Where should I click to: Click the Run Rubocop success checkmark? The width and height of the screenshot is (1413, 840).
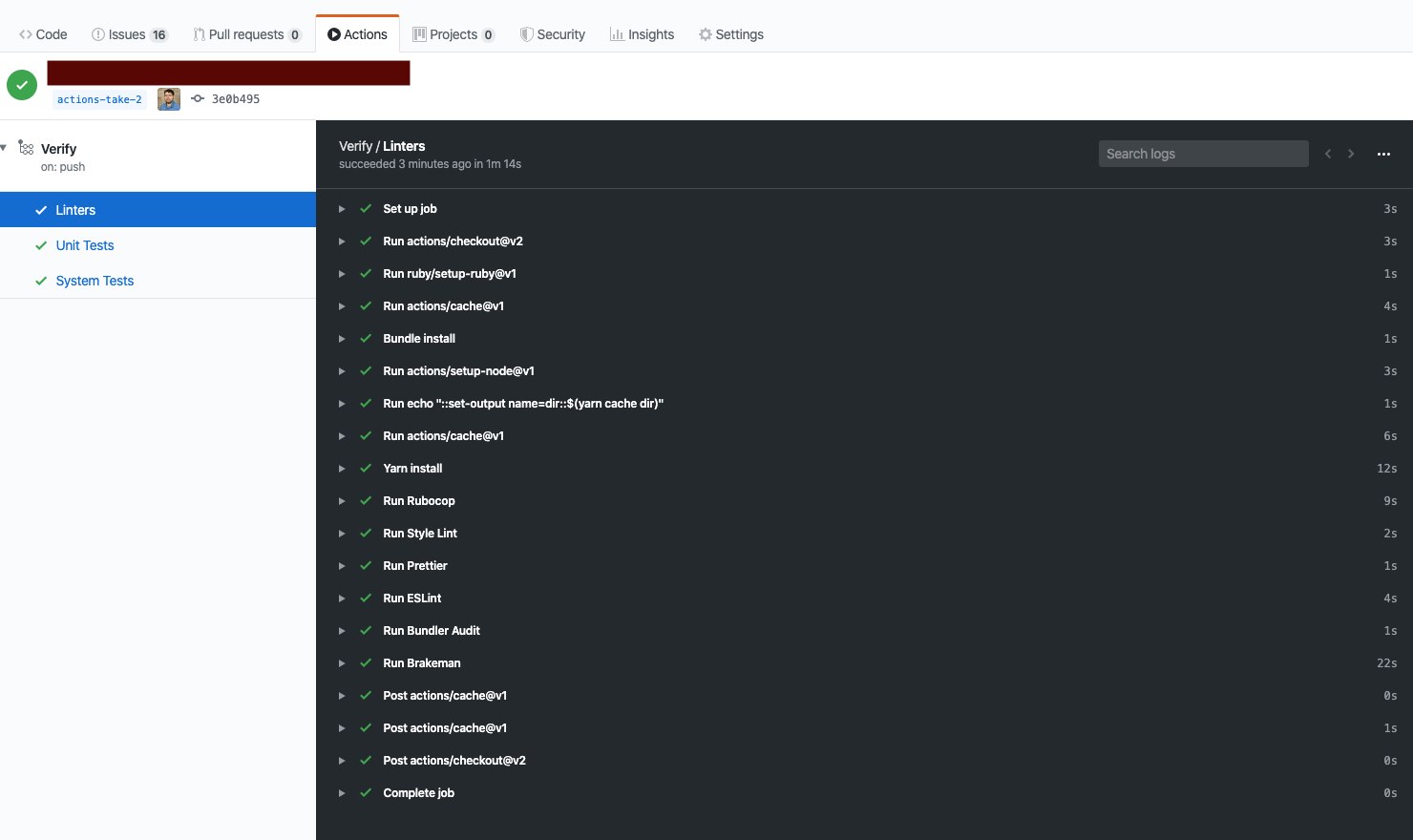[366, 500]
